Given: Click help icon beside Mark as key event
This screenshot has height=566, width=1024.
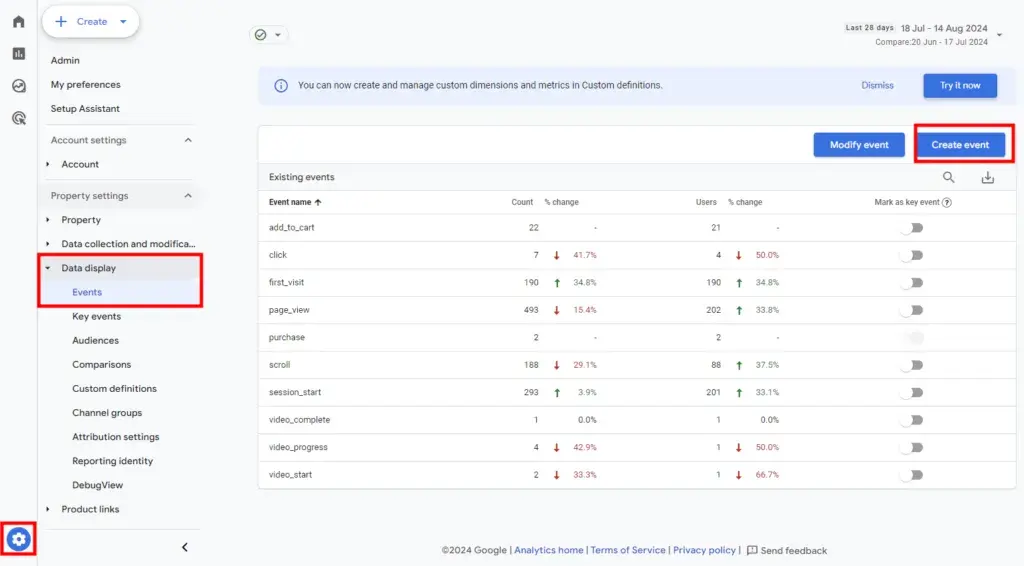Looking at the screenshot, I should [x=946, y=202].
